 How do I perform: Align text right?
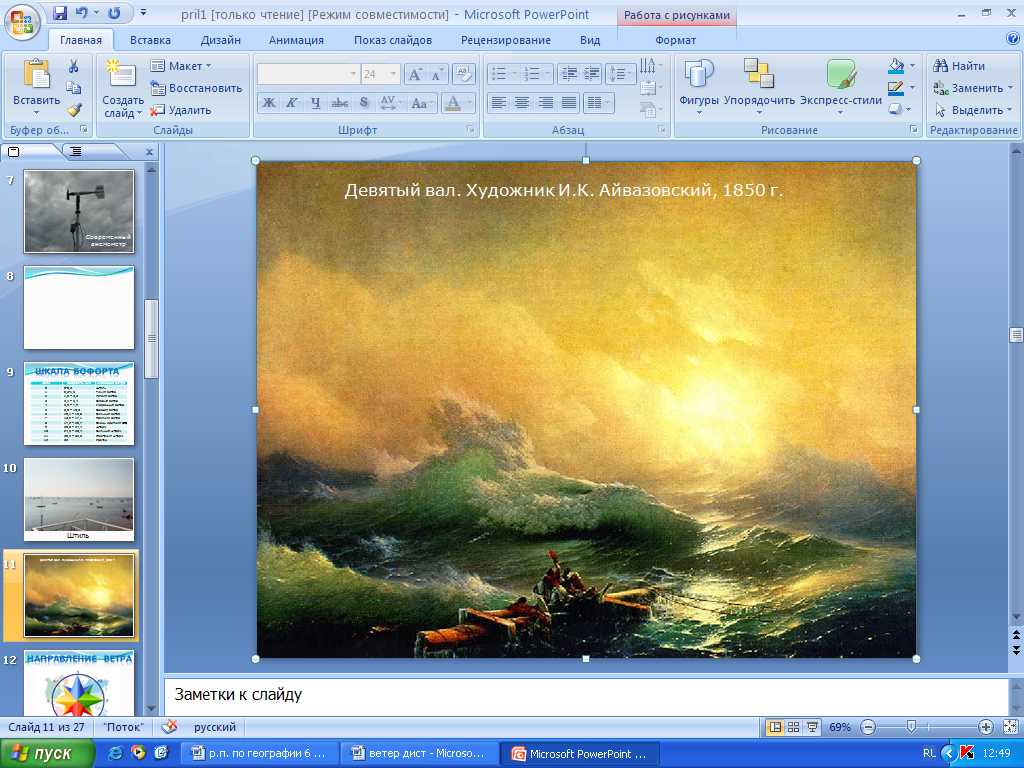546,103
